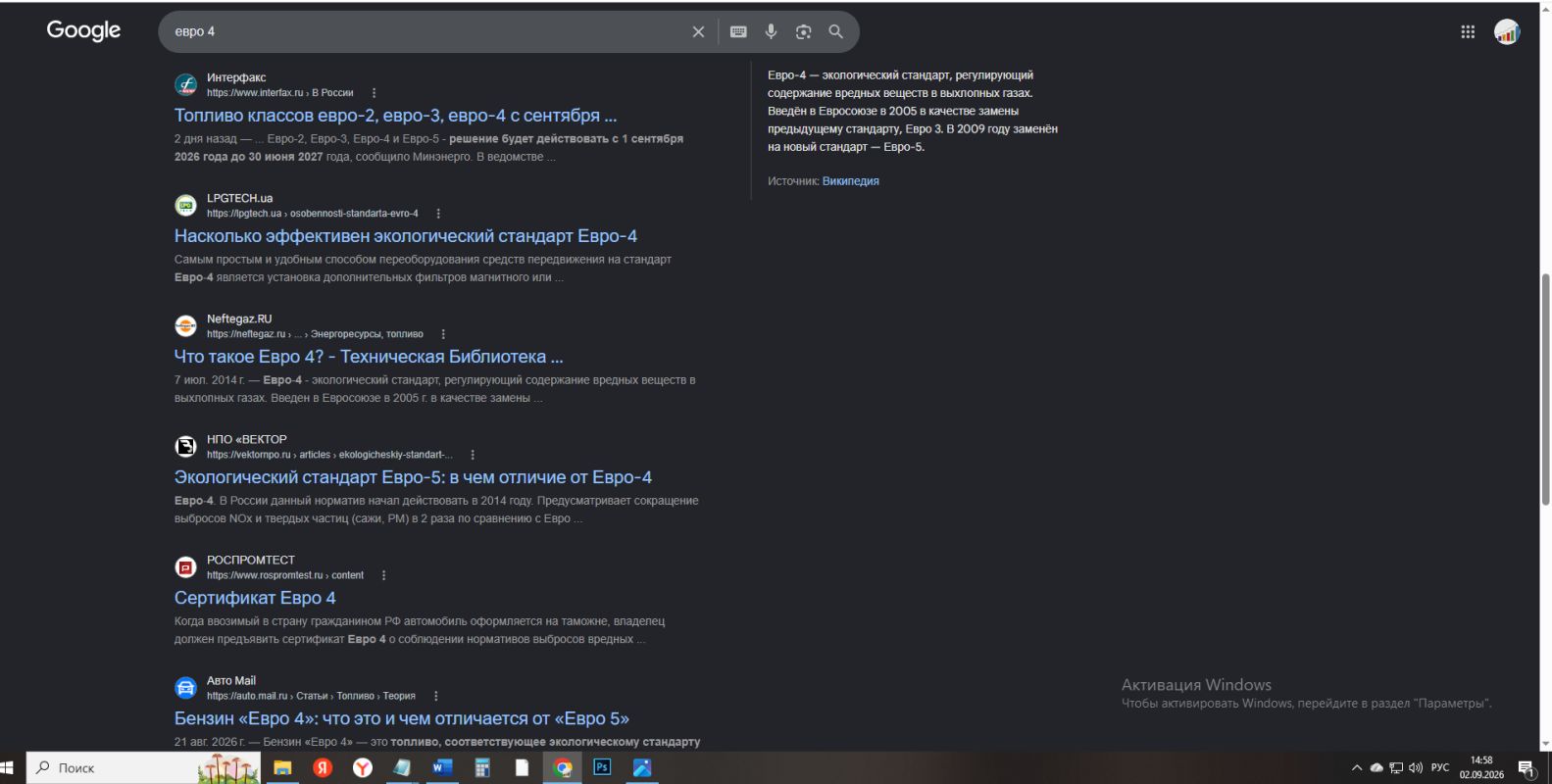
Task: Open more options for the Авто Mail result
Action: click(x=435, y=696)
